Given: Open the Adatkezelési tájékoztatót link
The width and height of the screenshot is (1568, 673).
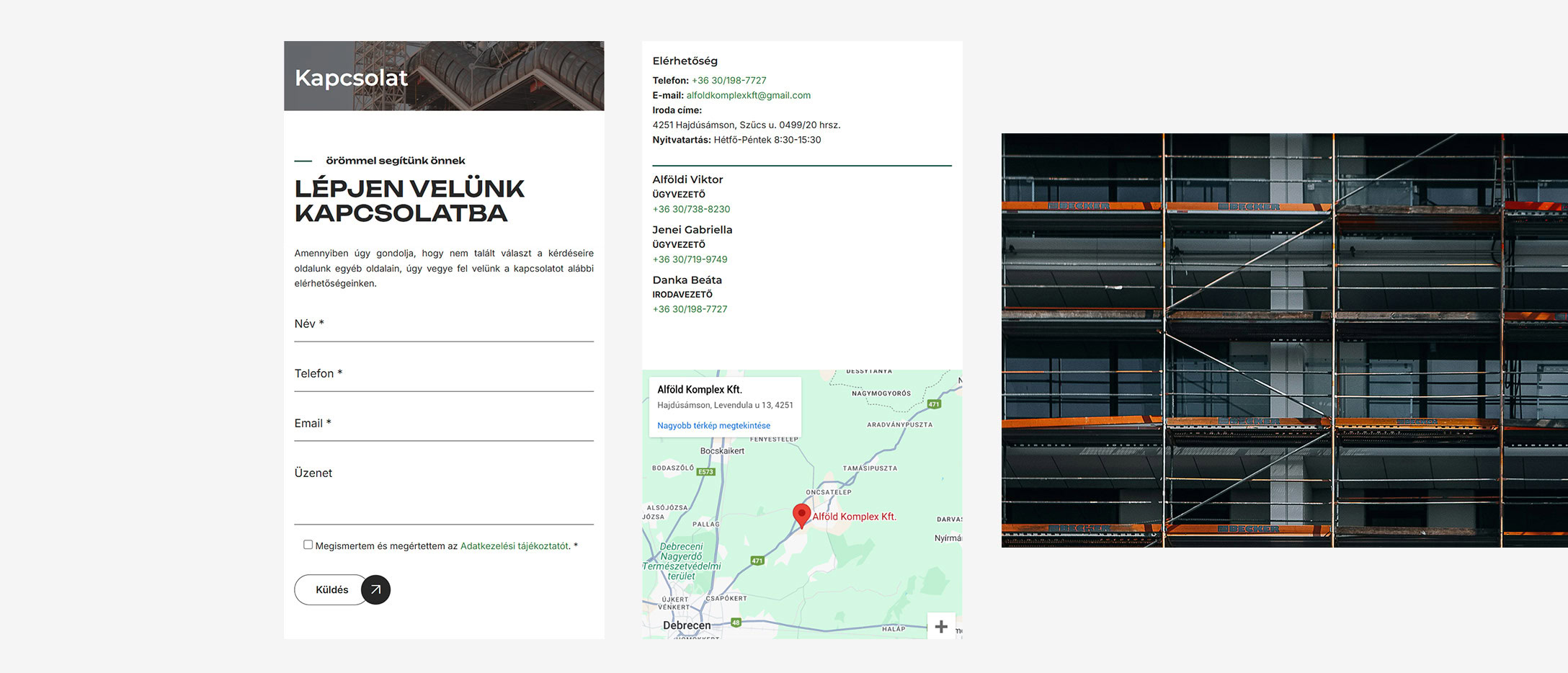Looking at the screenshot, I should tap(514, 546).
